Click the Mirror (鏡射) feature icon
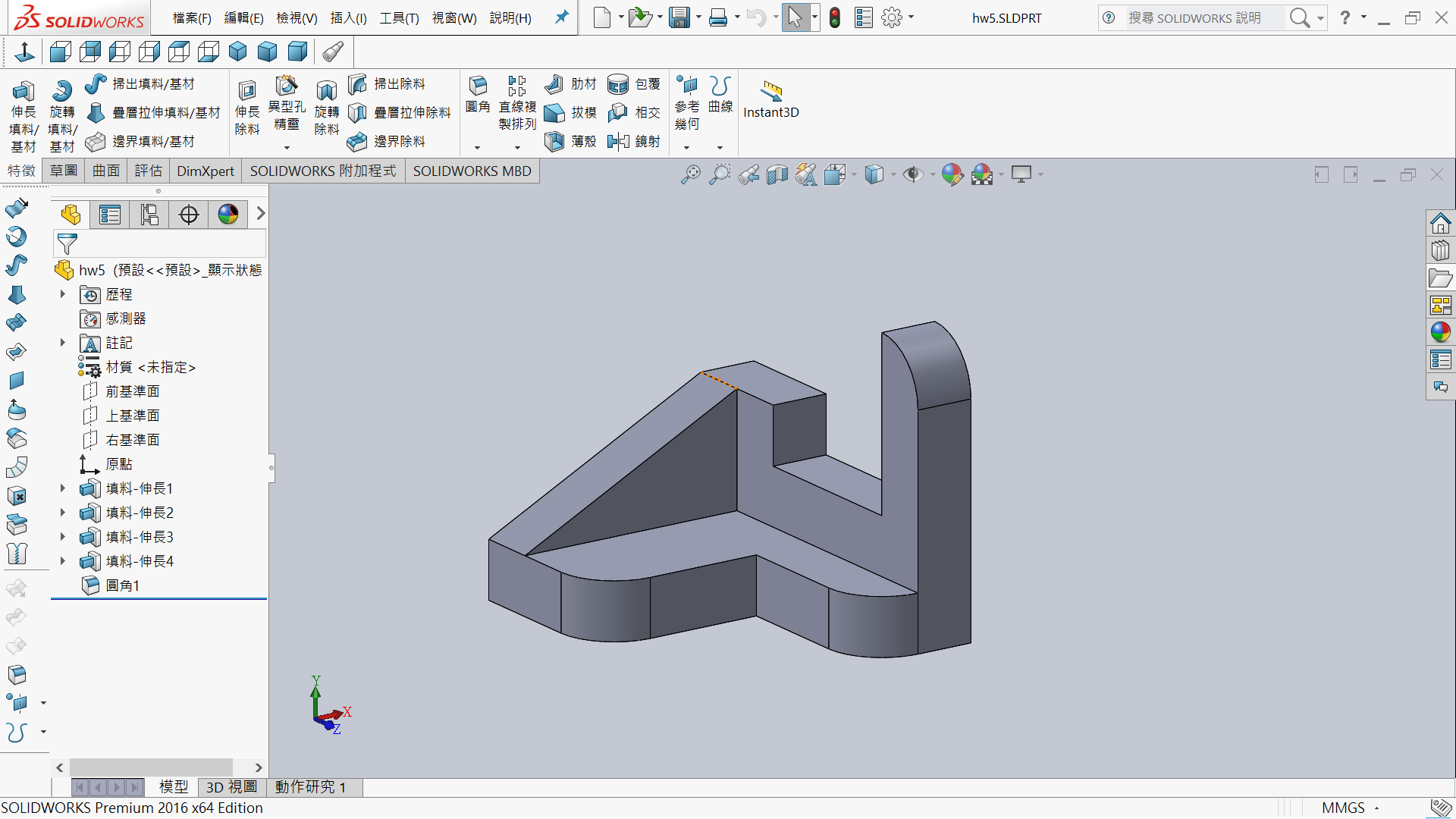Viewport: 1456px width, 819px height. click(x=619, y=141)
